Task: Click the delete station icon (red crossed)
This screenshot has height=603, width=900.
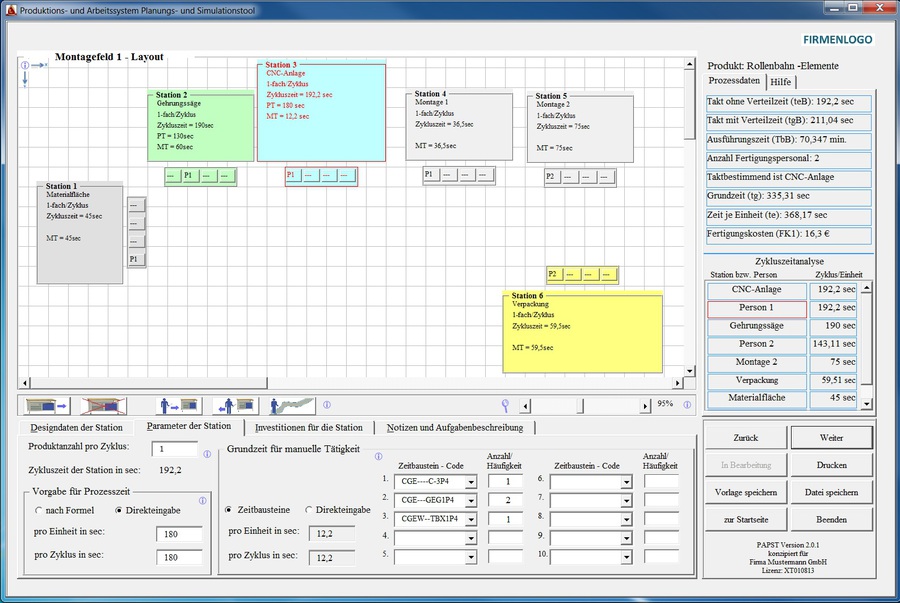Action: [x=103, y=406]
